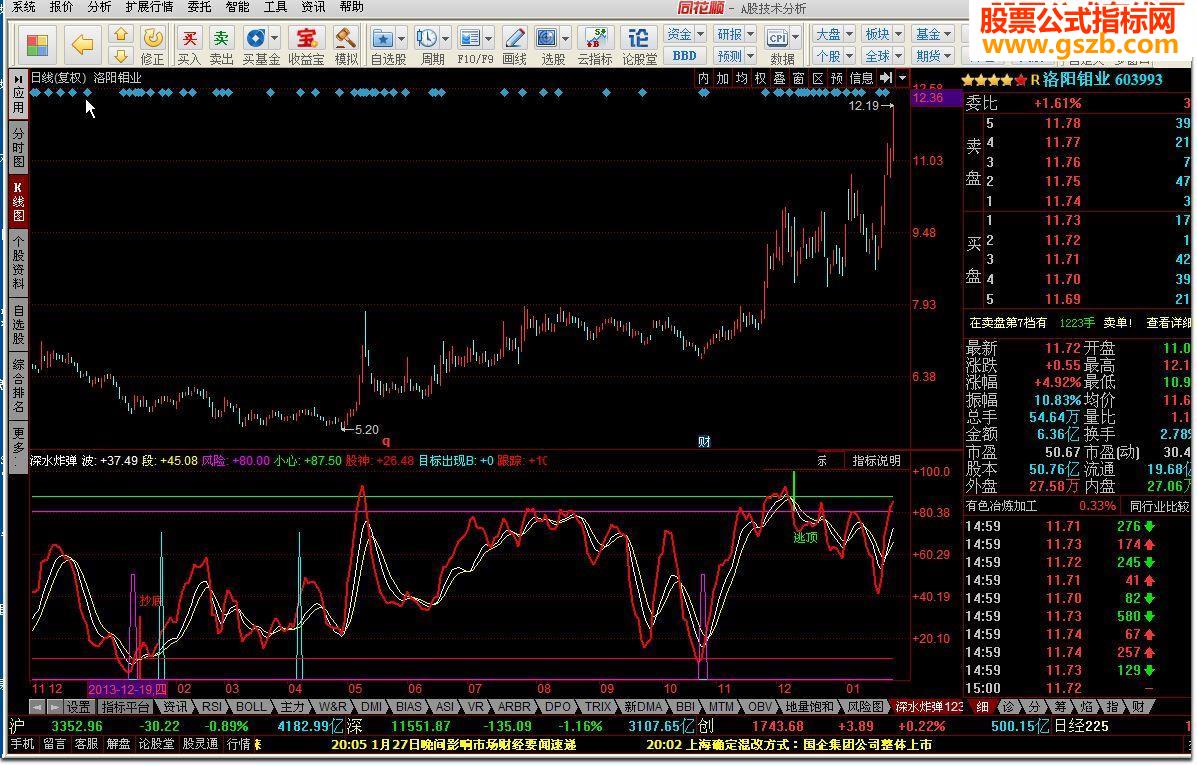Switch to the BOLL indicator tab
This screenshot has width=1197, height=765.
(251, 707)
